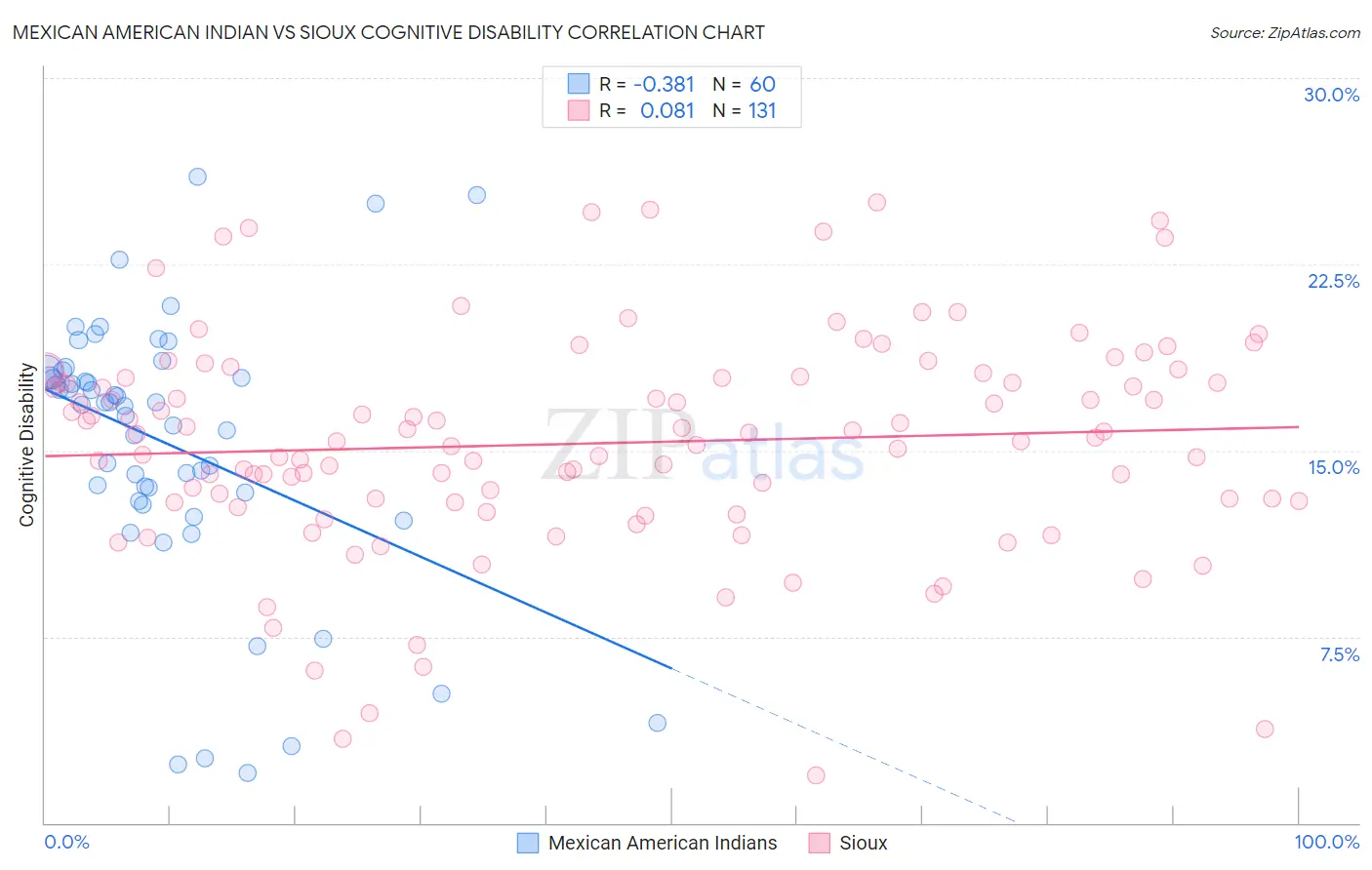This screenshot has width=1372, height=870.
Task: Click the N = 131 statistic value
Action: pos(744,110)
